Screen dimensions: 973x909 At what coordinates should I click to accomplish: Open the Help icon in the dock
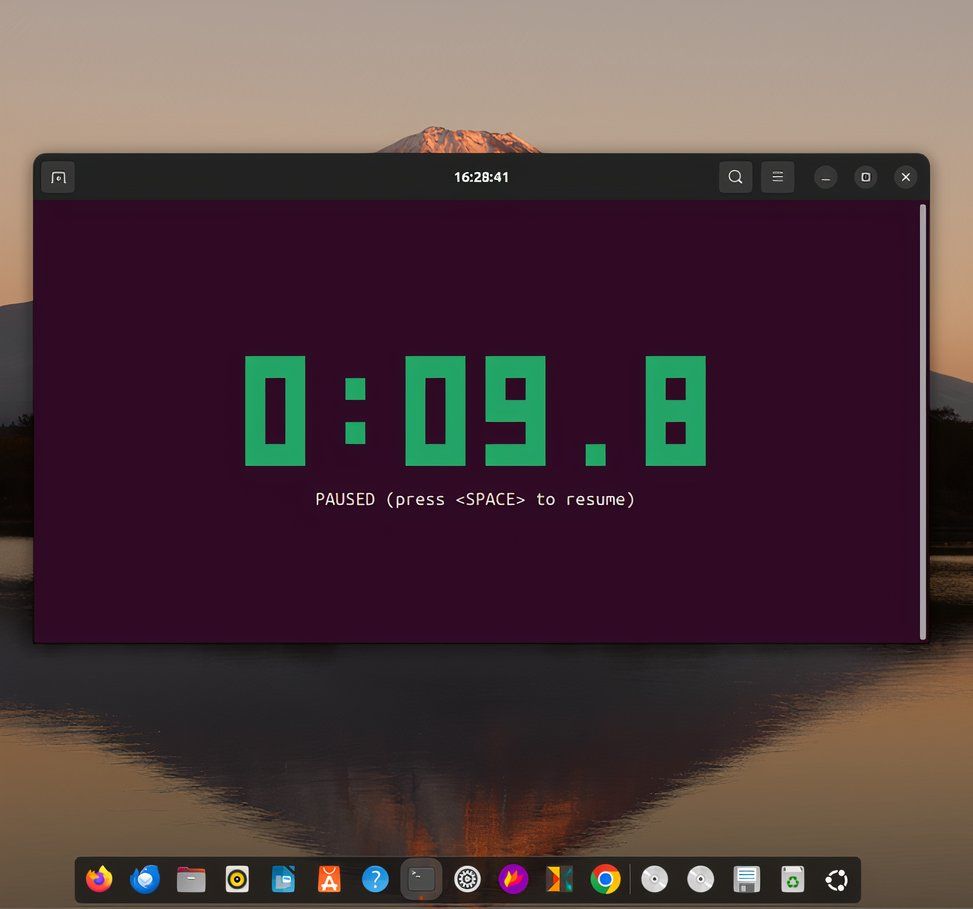click(375, 880)
